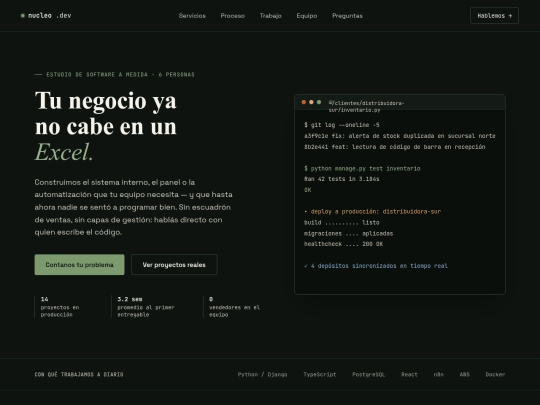This screenshot has height=405, width=540.
Task: Click the commit line 'alerta de stock duplicada'
Action: [400, 136]
